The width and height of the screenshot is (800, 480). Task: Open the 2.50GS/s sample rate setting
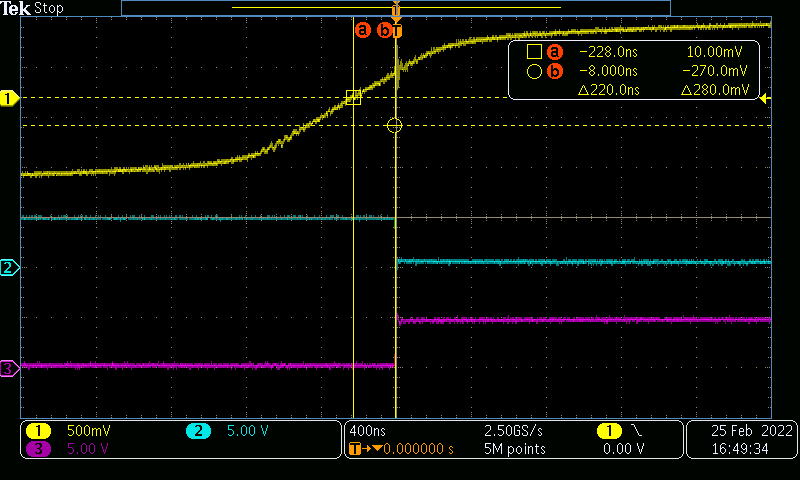(514, 431)
